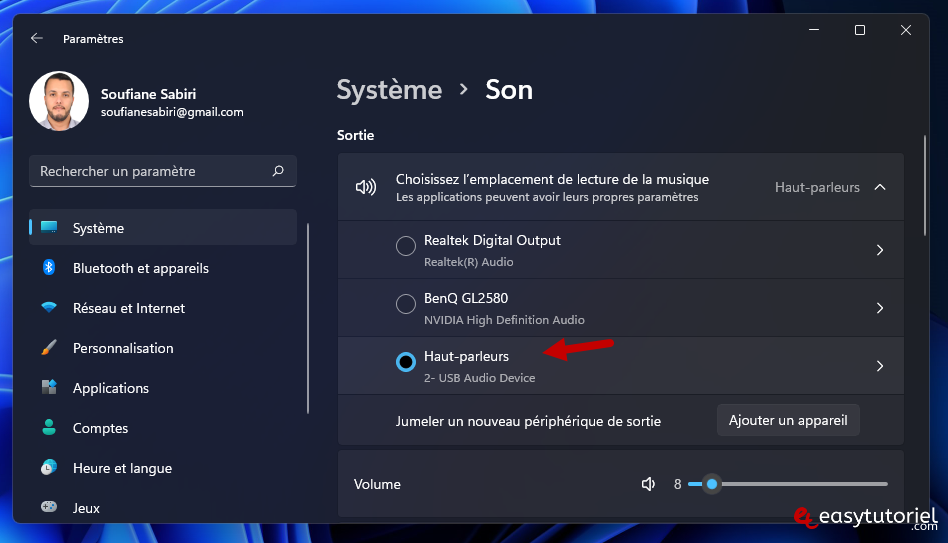
Task: Click the Ajouter un appareil button
Action: coord(788,420)
